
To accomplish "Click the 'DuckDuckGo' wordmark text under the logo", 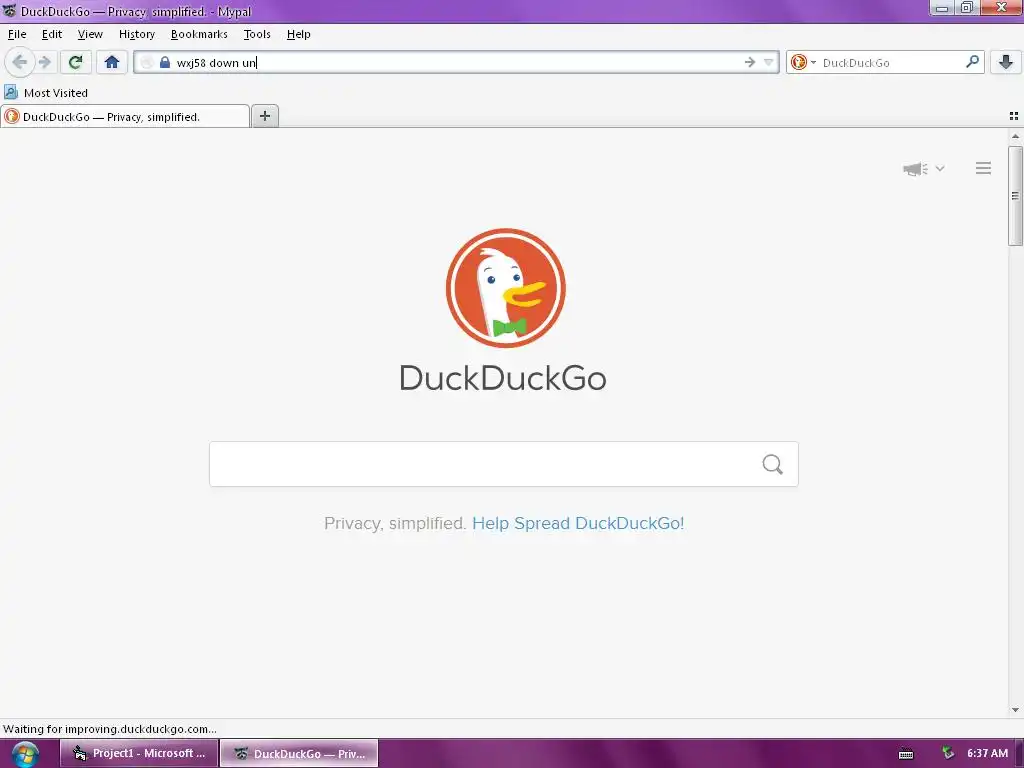I will point(503,378).
